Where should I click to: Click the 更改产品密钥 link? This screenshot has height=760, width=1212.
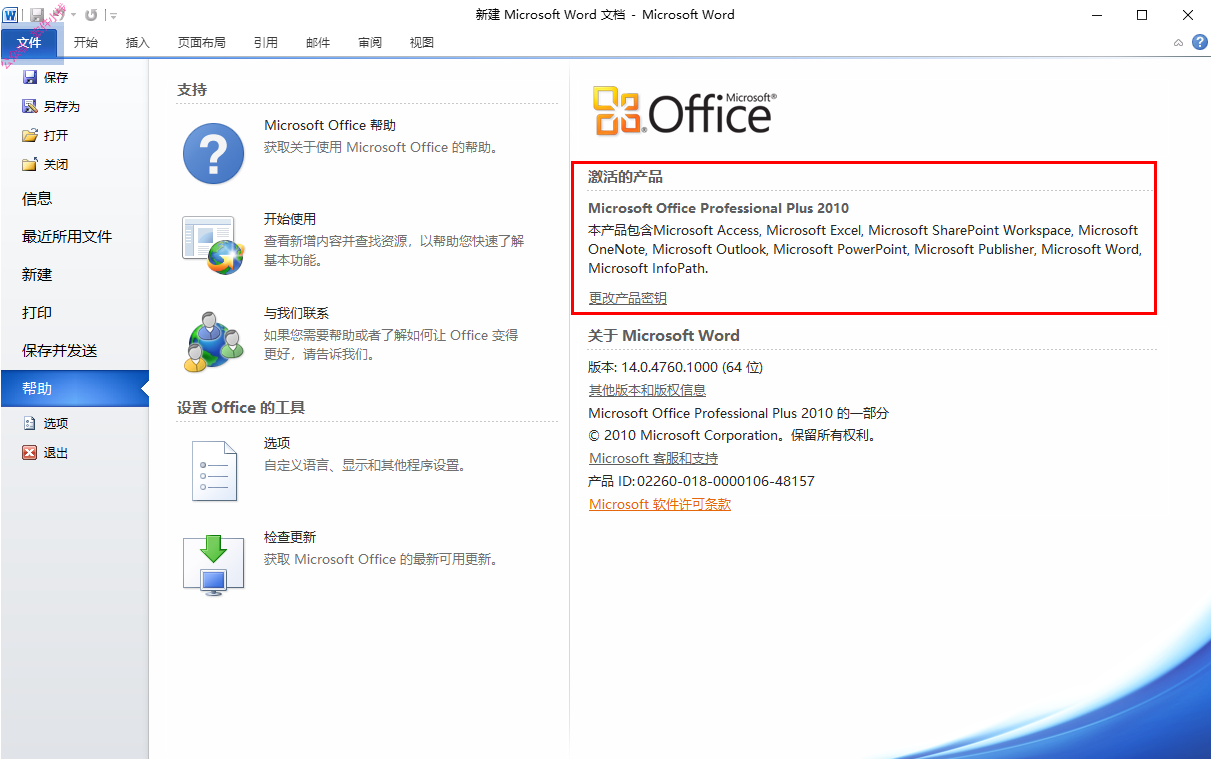[627, 298]
